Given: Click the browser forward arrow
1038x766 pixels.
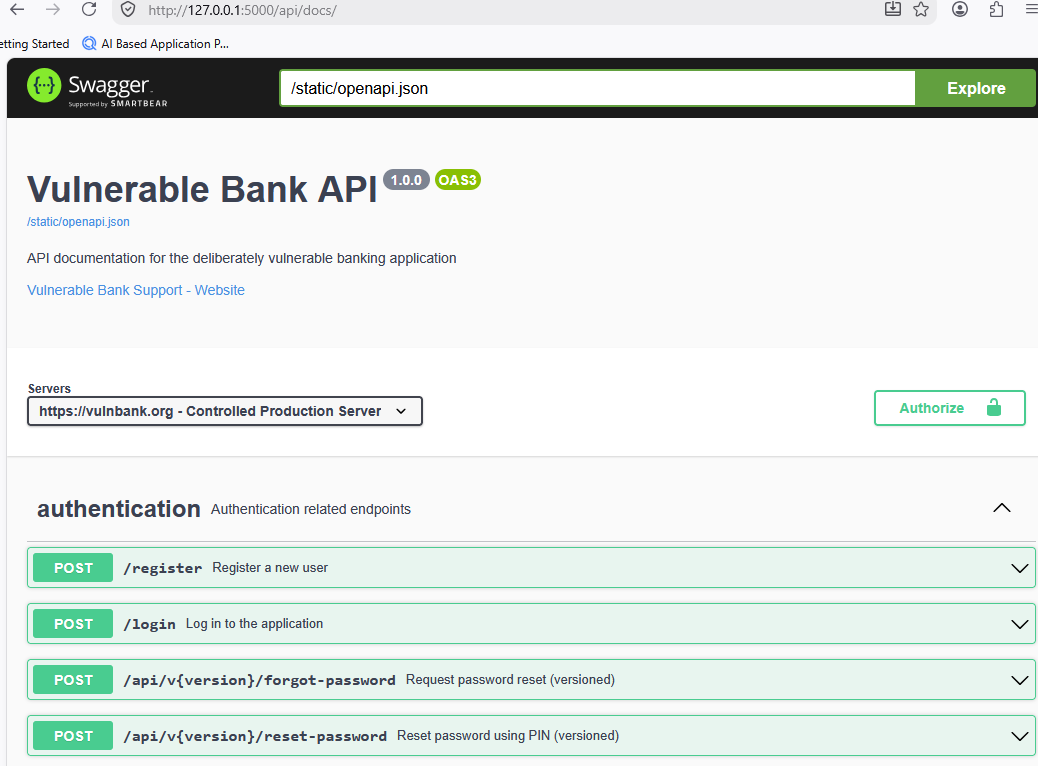Looking at the screenshot, I should (x=53, y=9).
